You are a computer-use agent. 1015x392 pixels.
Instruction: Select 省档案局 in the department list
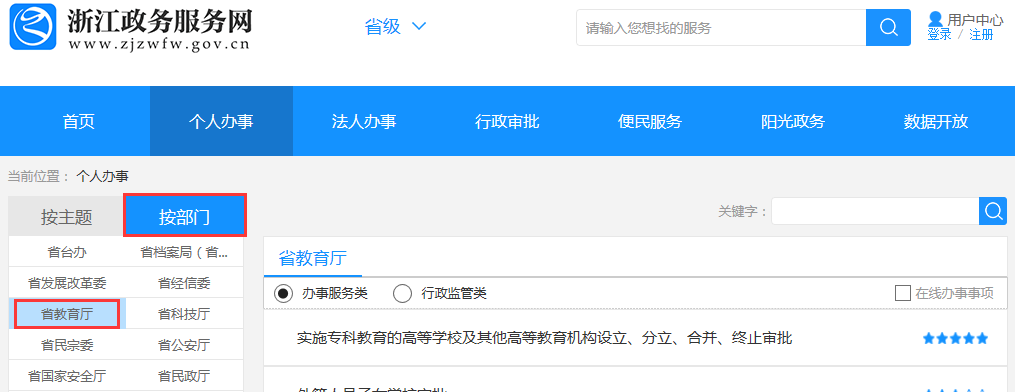pyautogui.click(x=184, y=252)
